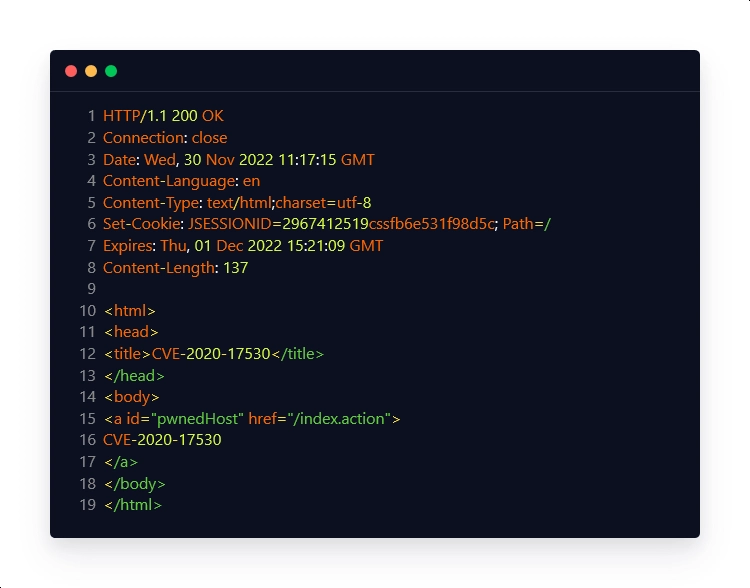Screen dimensions: 750x588
Task: Click the "Content-Length: 137" line
Action: tap(175, 268)
